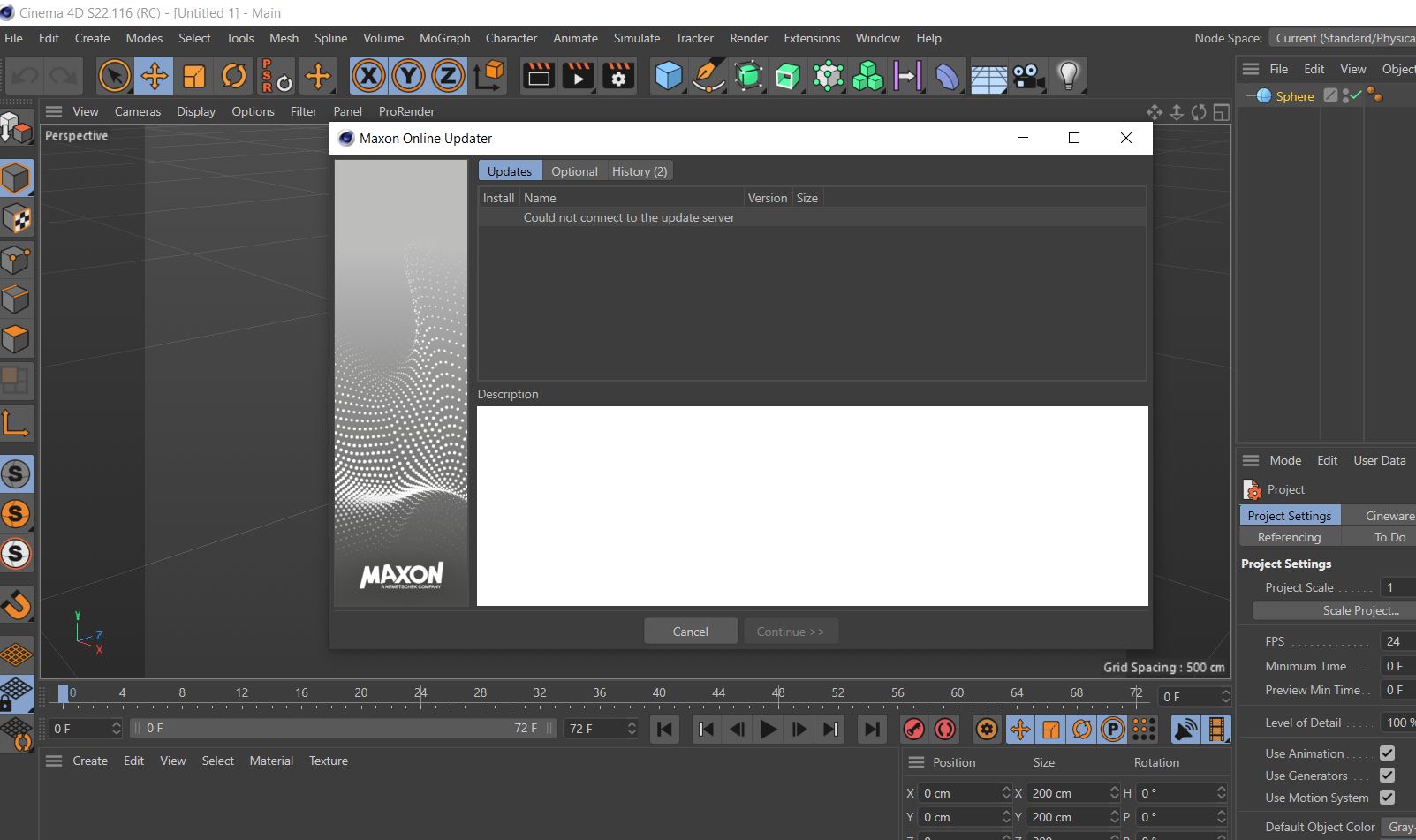Click the FPS value field
Screen dimensions: 1416x840
click(x=1398, y=642)
